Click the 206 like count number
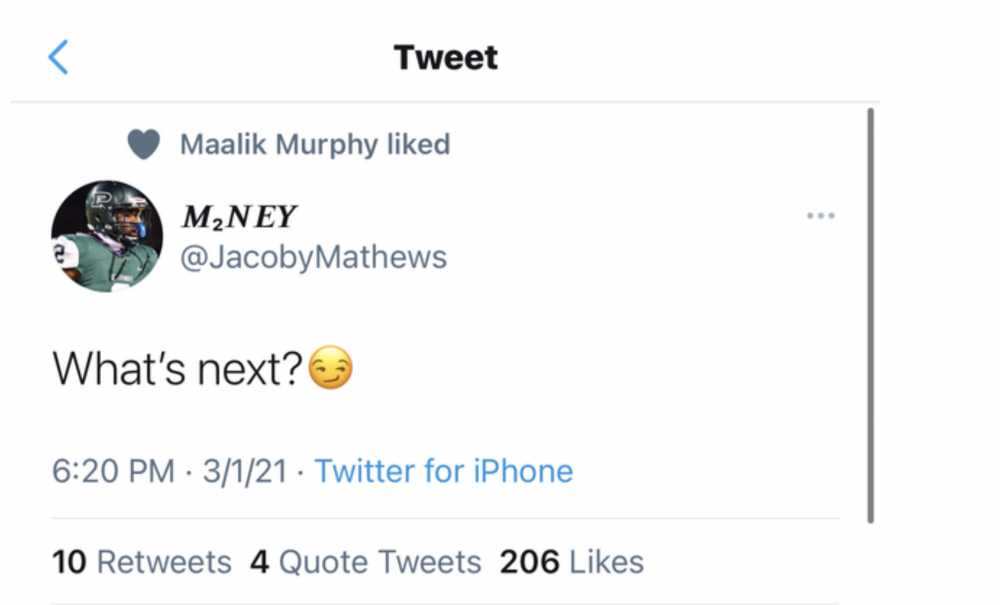The image size is (1000, 605). [x=530, y=562]
